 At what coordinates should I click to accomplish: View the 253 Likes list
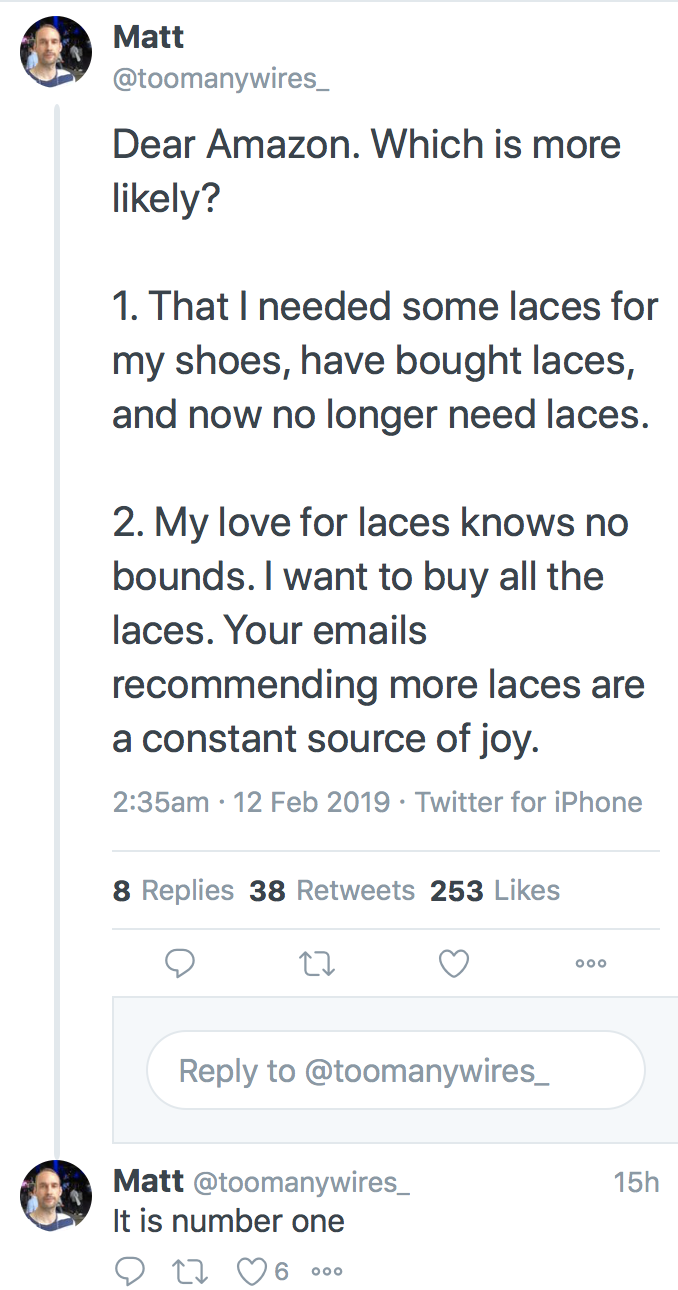pos(495,891)
